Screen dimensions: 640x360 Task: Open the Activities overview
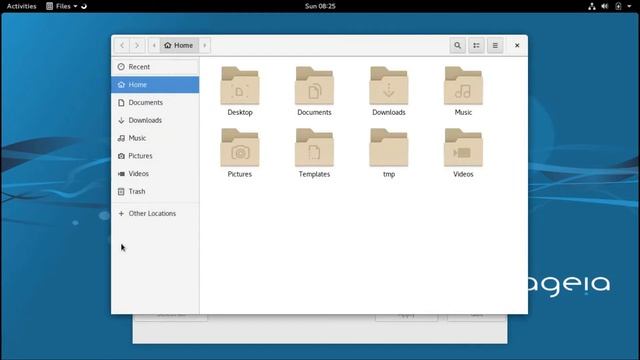[22, 6]
